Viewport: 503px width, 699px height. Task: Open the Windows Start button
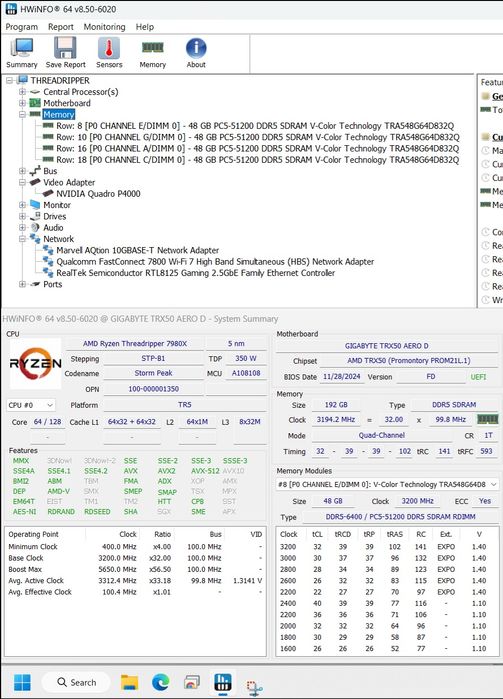point(22,682)
